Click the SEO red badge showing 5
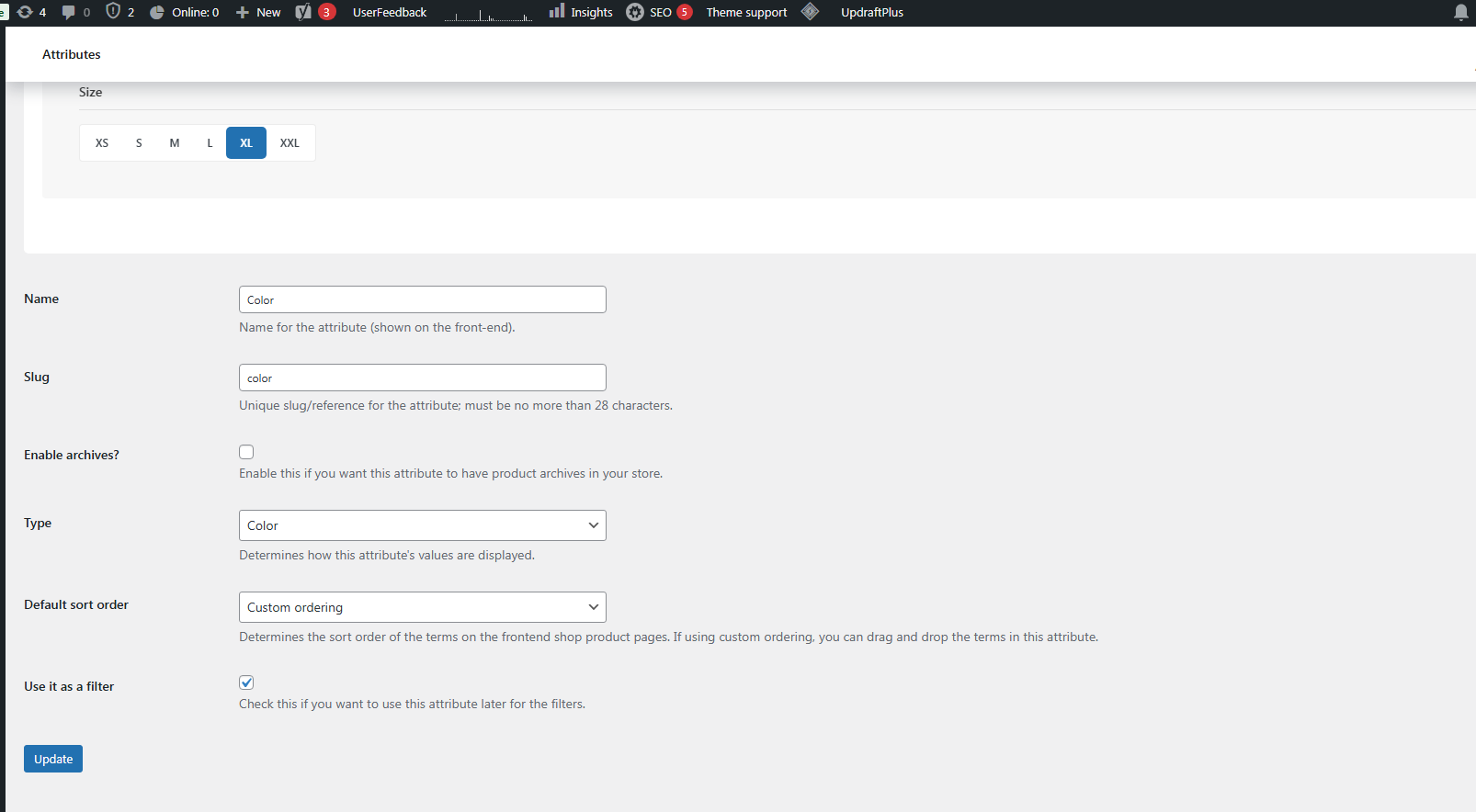The height and width of the screenshot is (812, 1476). click(685, 12)
